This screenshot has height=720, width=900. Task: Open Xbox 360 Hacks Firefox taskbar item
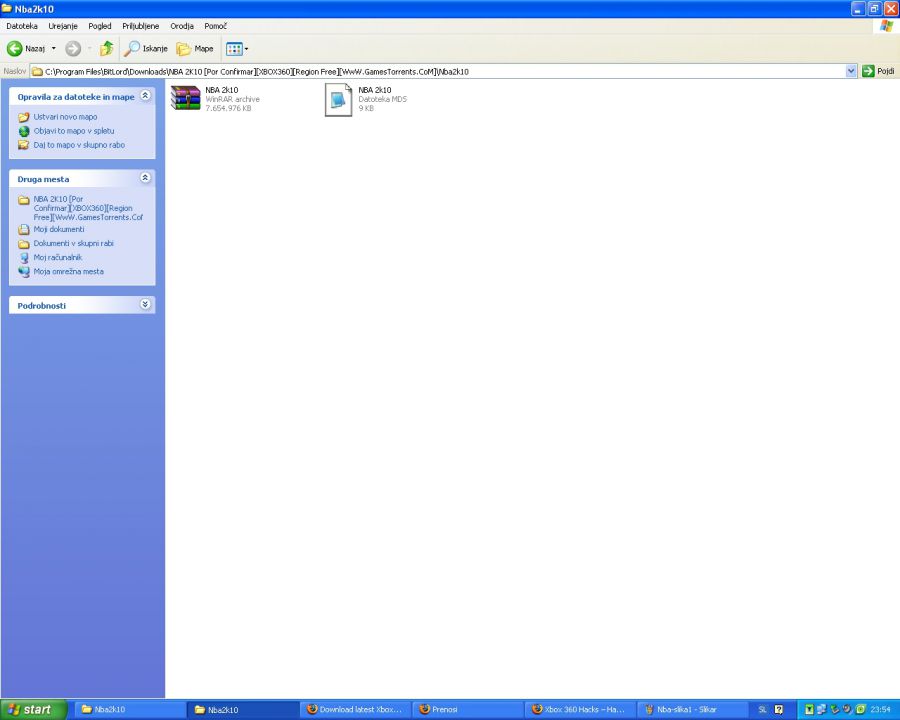click(580, 710)
